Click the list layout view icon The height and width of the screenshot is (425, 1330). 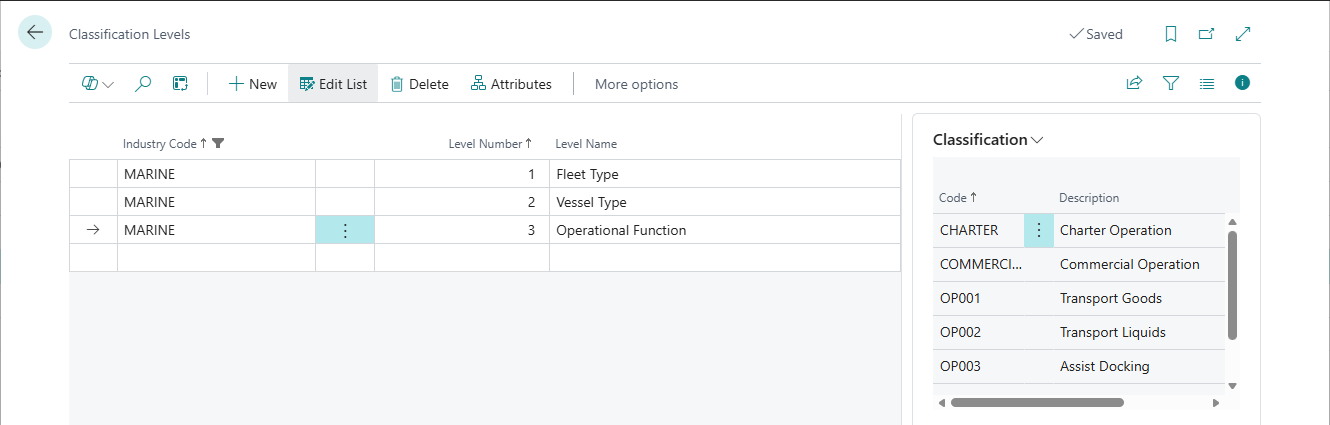coord(1207,84)
